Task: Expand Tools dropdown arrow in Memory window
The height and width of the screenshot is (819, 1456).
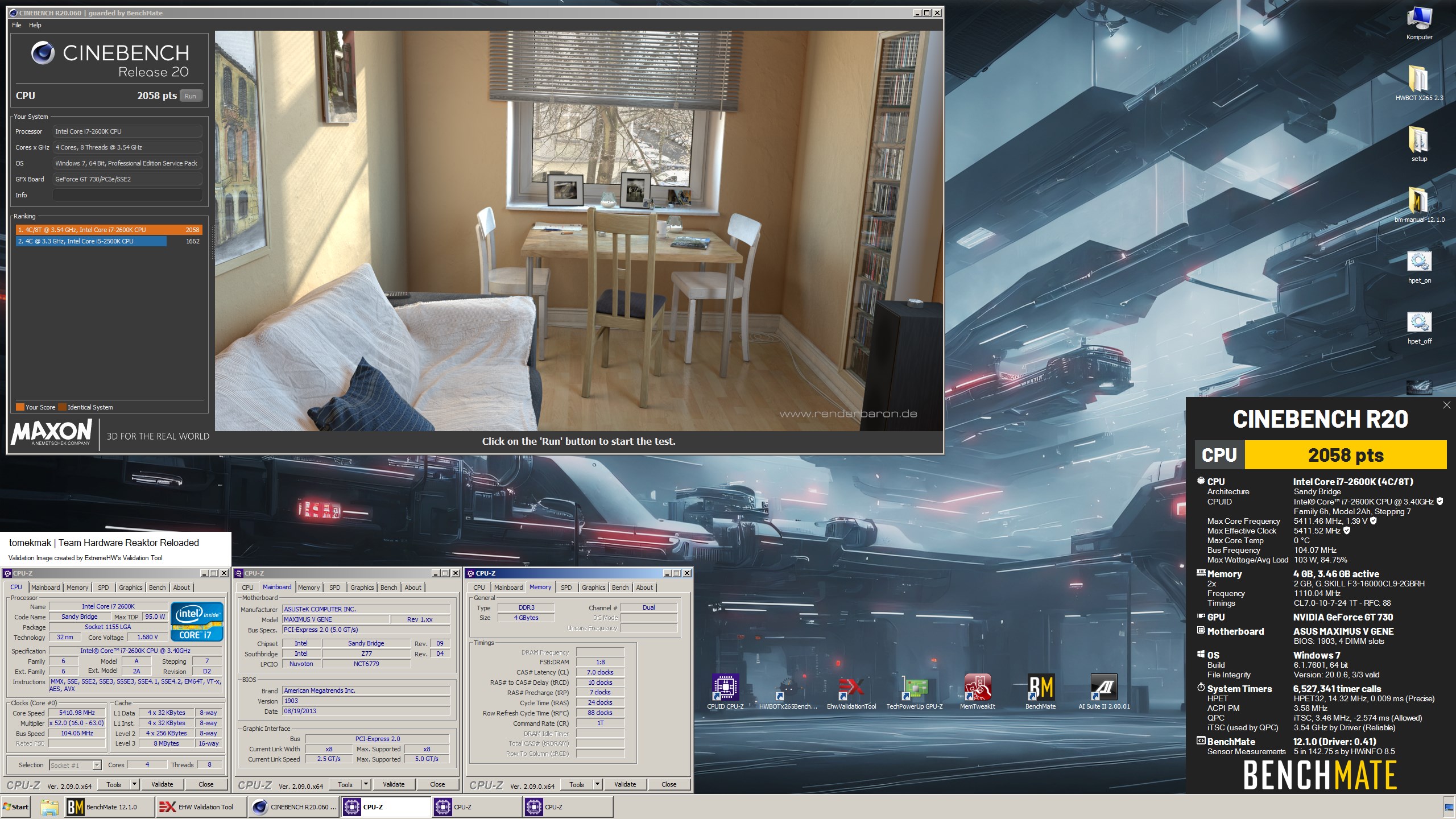Action: tap(598, 784)
